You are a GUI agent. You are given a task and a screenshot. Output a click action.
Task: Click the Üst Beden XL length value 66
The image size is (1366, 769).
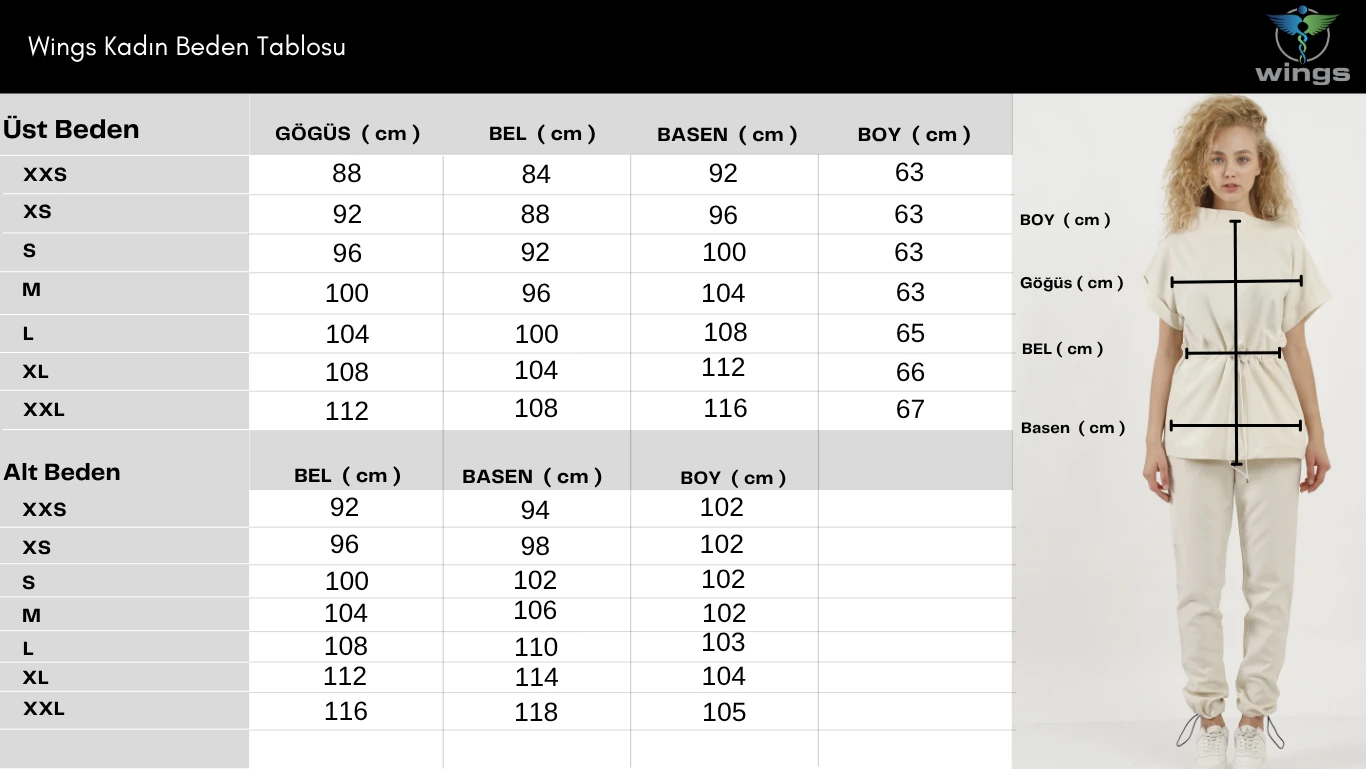pos(910,372)
